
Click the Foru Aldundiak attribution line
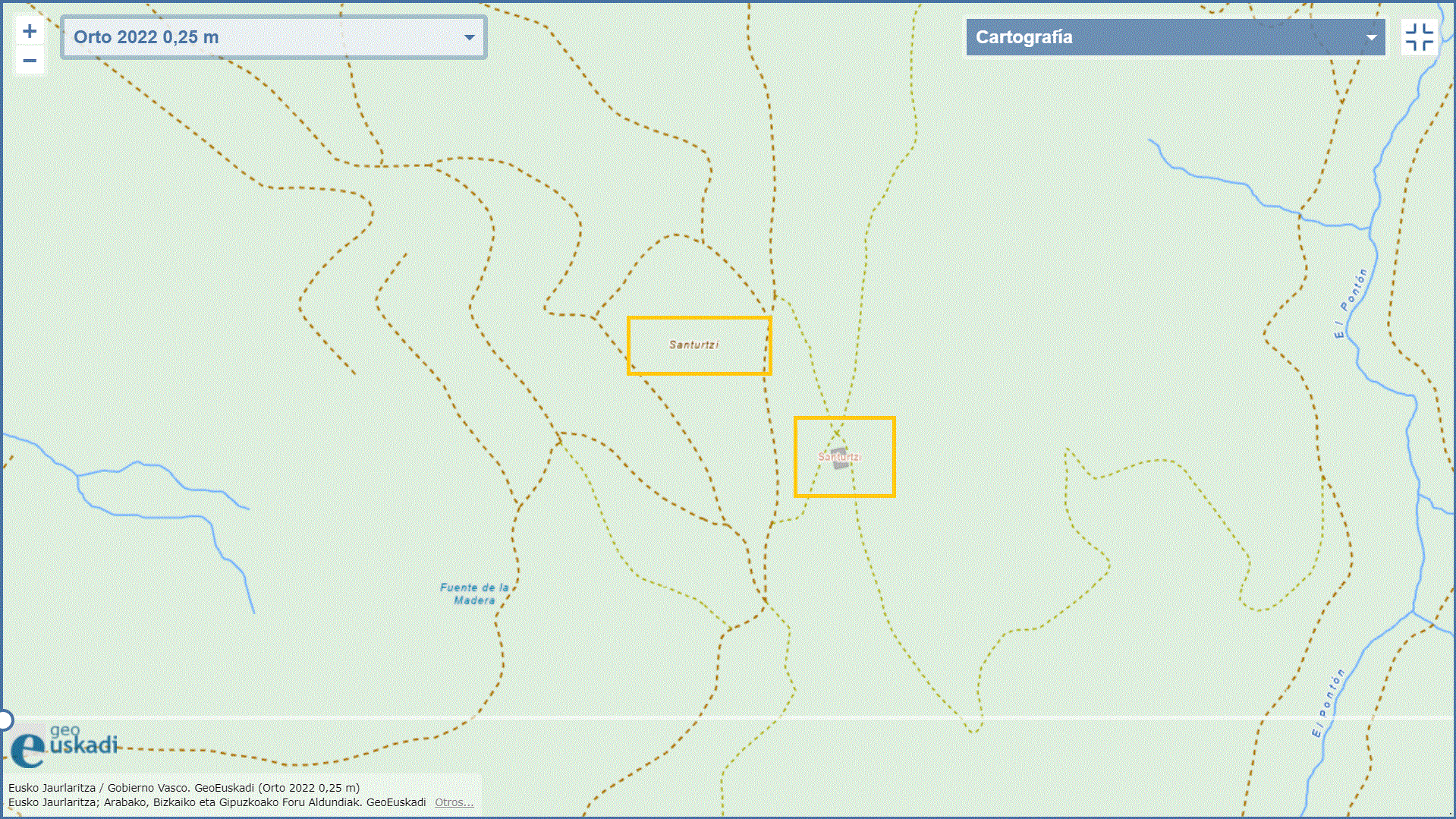tap(217, 802)
